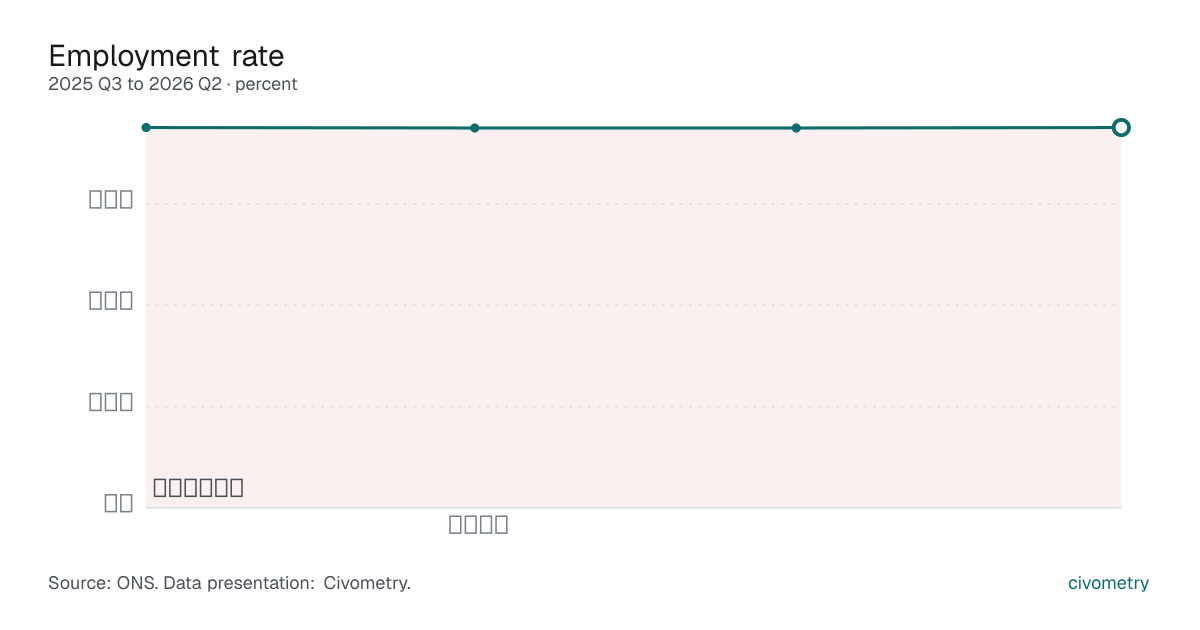Open the civometry brand link
The width and height of the screenshot is (1200, 630).
click(x=1108, y=583)
